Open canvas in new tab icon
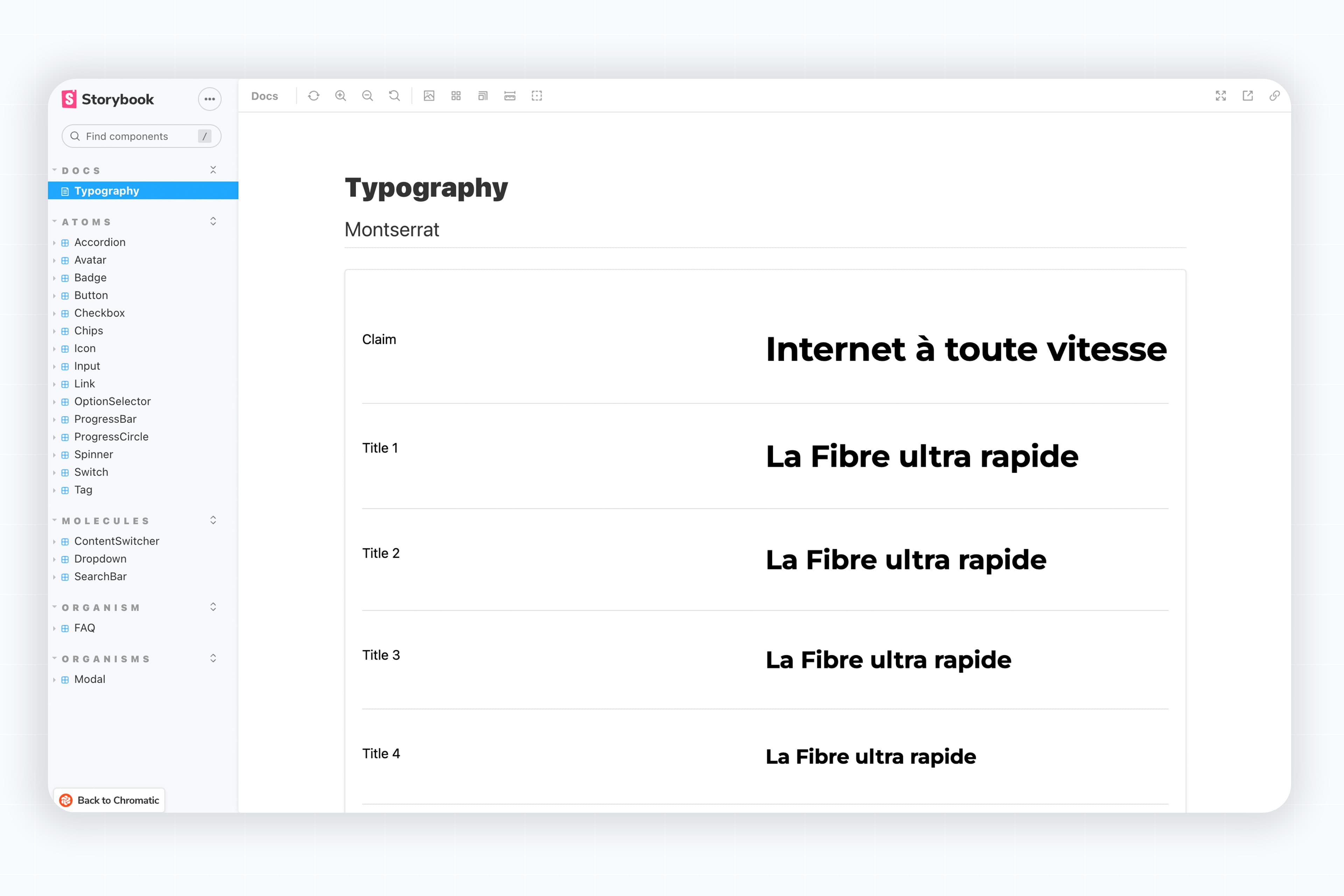This screenshot has width=1344, height=896. coord(1247,96)
